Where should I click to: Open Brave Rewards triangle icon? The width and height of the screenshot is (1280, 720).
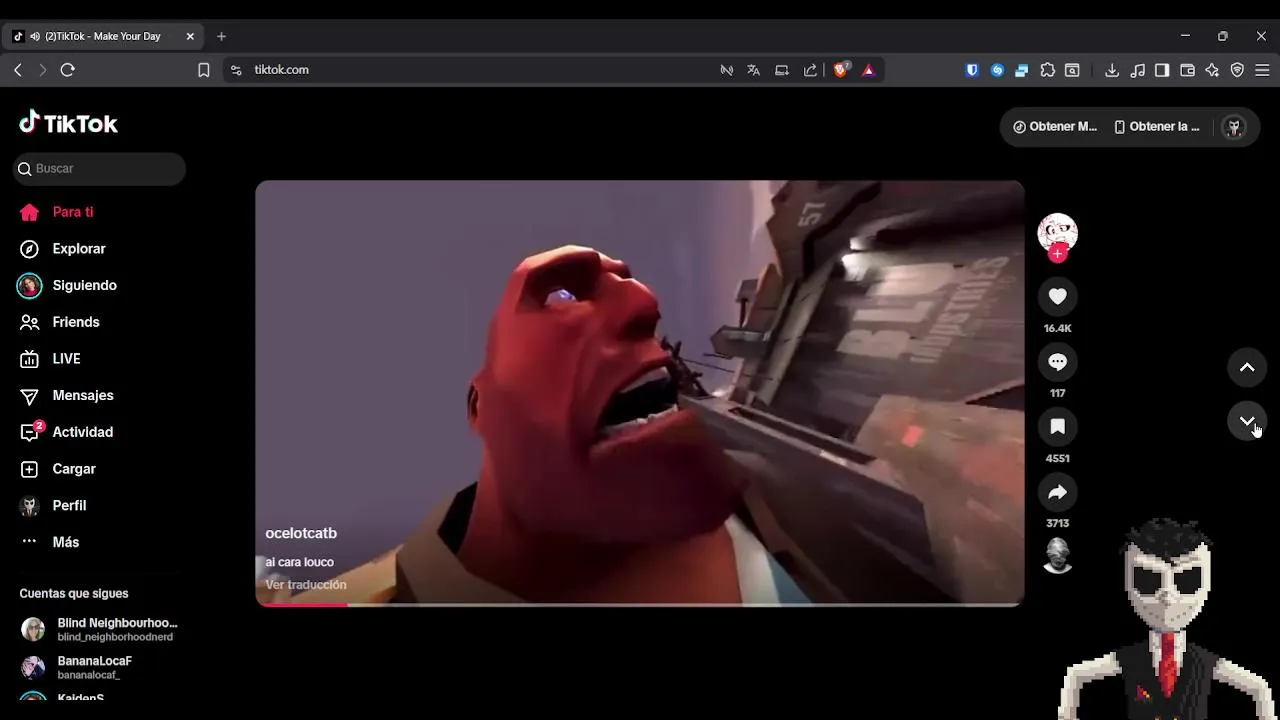tap(868, 70)
